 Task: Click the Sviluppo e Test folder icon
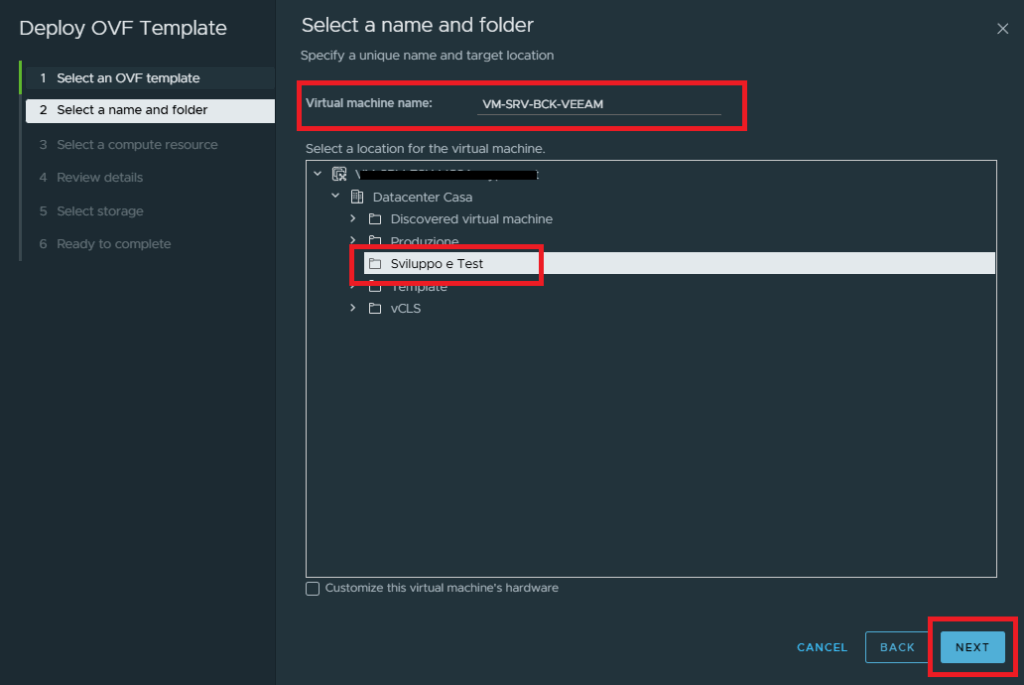pyautogui.click(x=375, y=264)
